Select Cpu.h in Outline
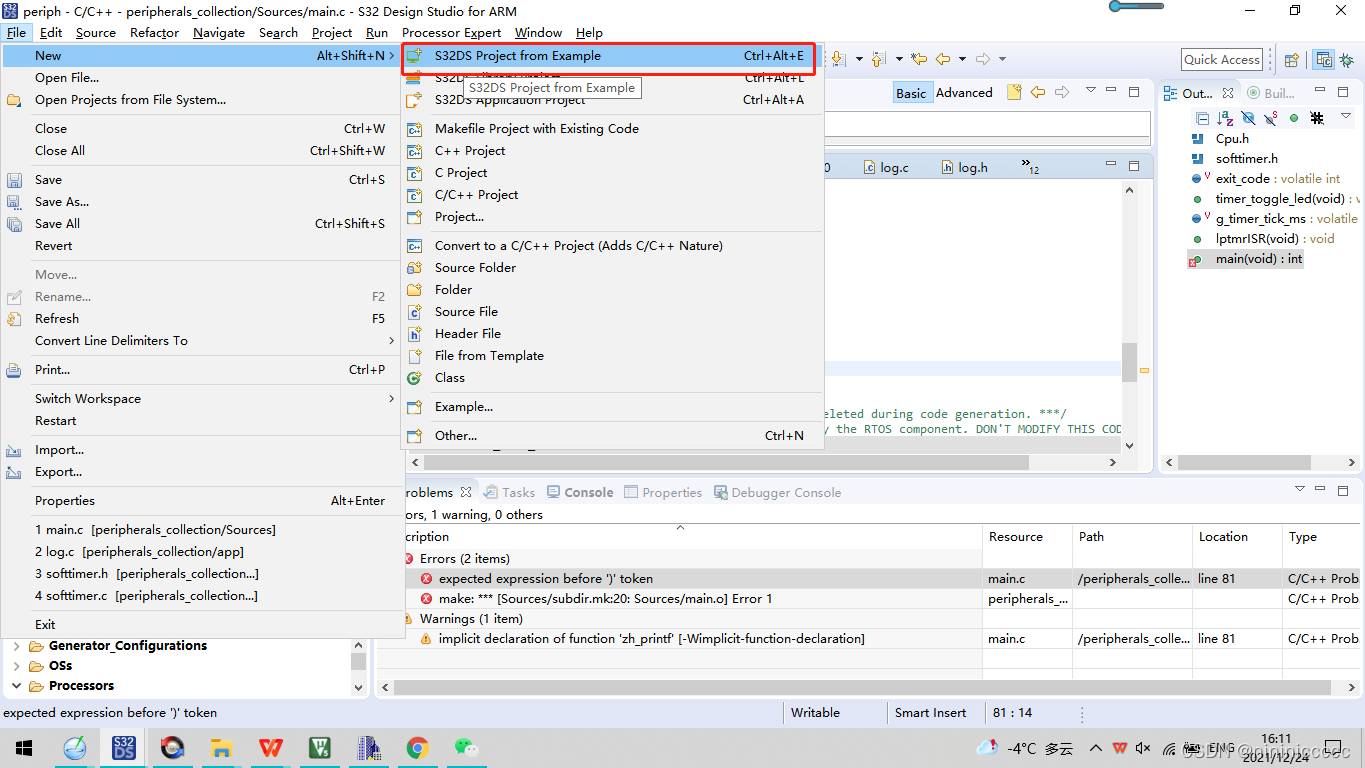The width and height of the screenshot is (1365, 768). (1232, 138)
